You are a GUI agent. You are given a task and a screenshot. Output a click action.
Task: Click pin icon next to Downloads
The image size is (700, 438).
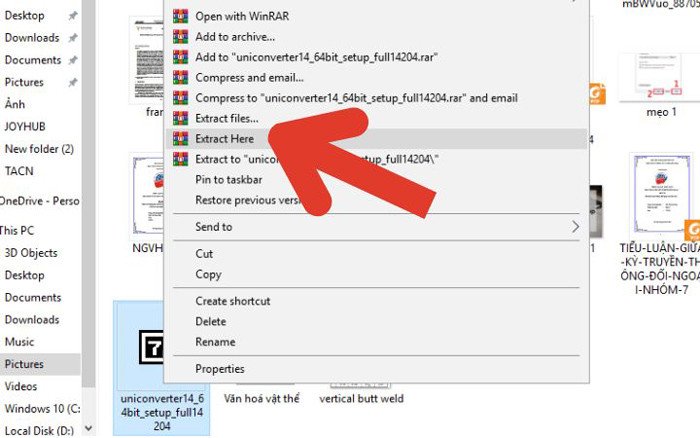tap(72, 38)
